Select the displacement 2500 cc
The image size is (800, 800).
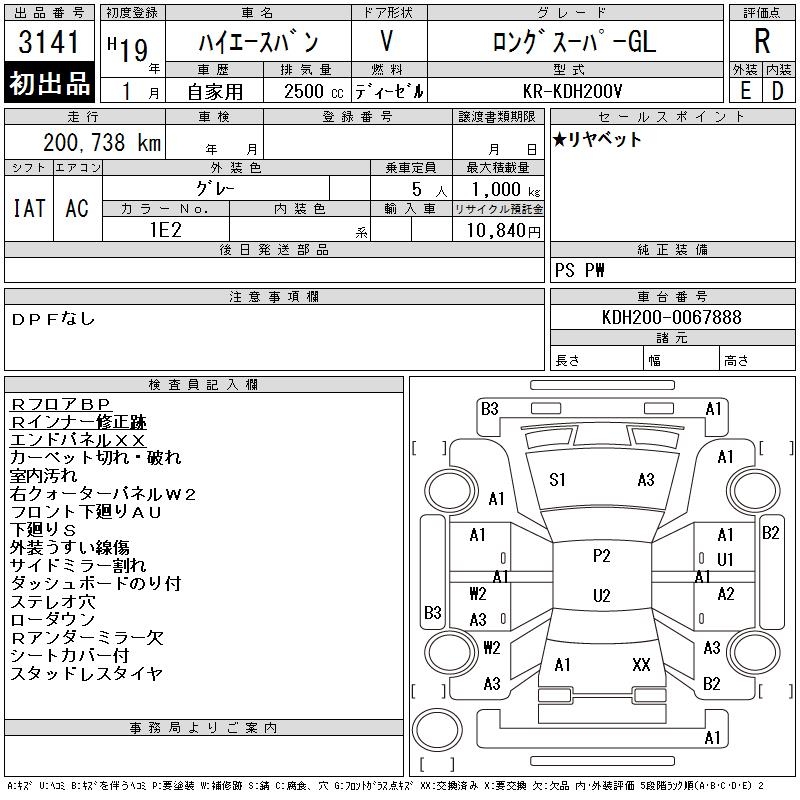pyautogui.click(x=313, y=92)
